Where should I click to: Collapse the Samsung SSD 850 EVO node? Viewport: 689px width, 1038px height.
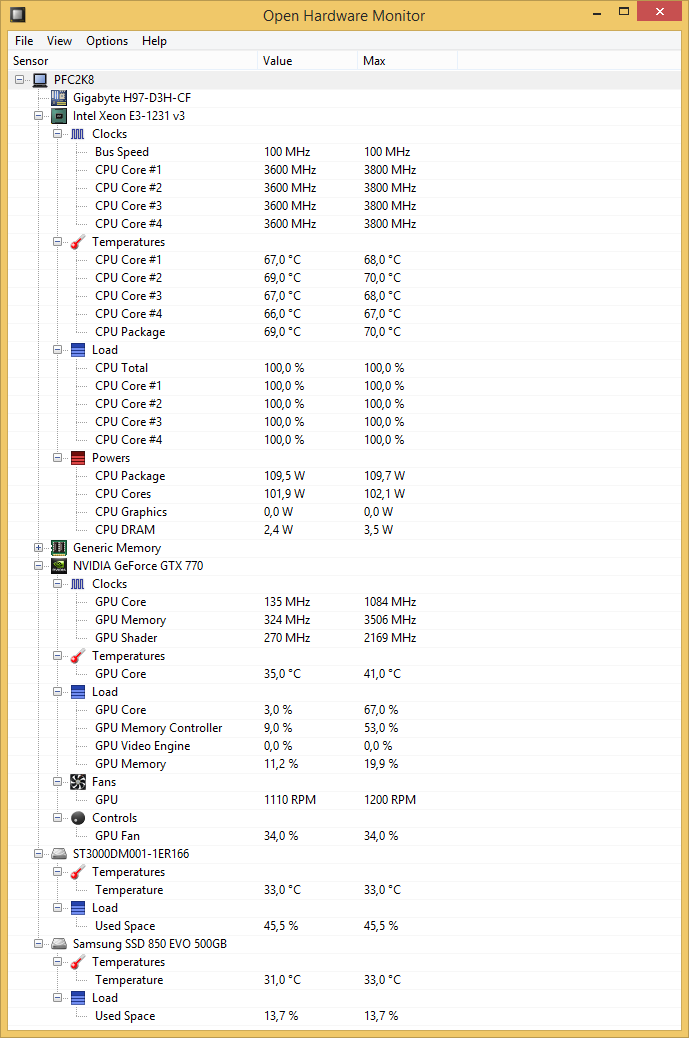pos(38,944)
